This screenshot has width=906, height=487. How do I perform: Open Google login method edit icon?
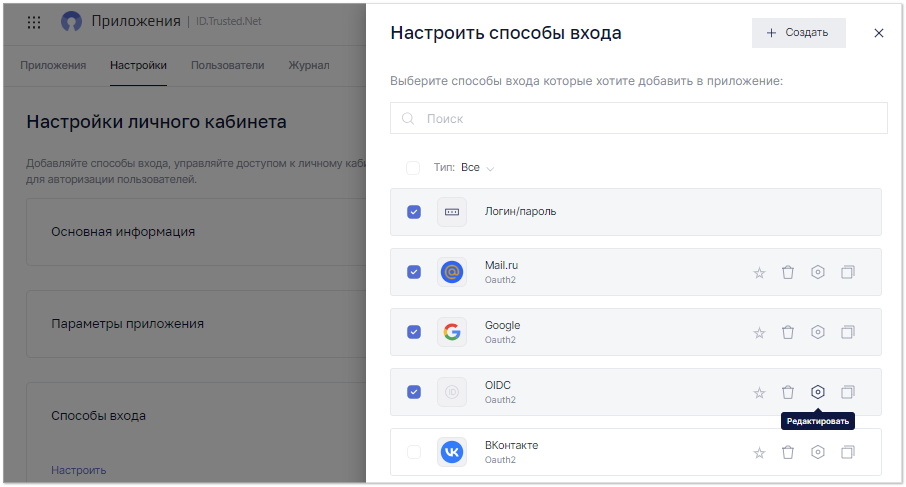818,332
